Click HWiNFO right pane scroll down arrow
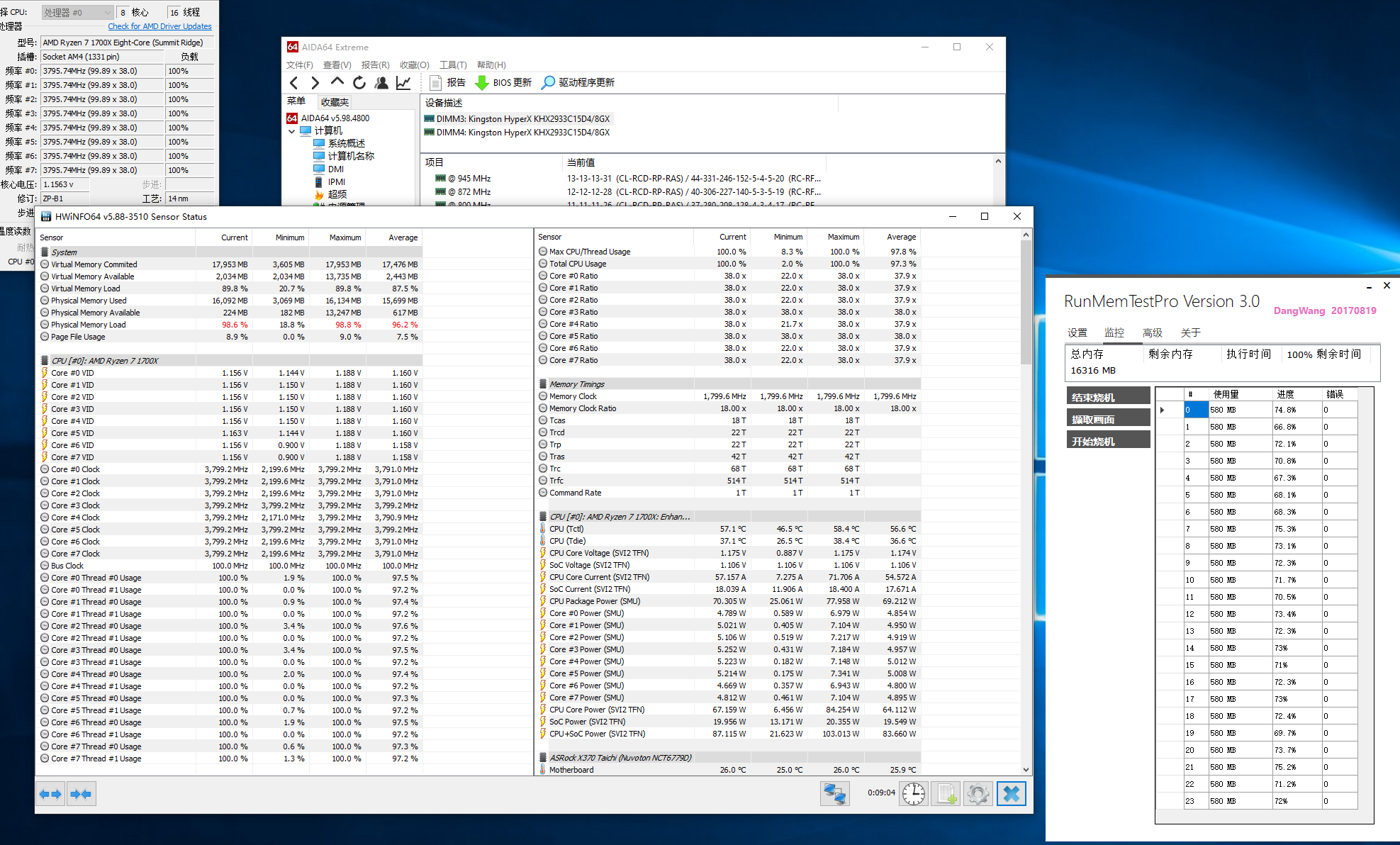The width and height of the screenshot is (1400, 845). [1026, 770]
